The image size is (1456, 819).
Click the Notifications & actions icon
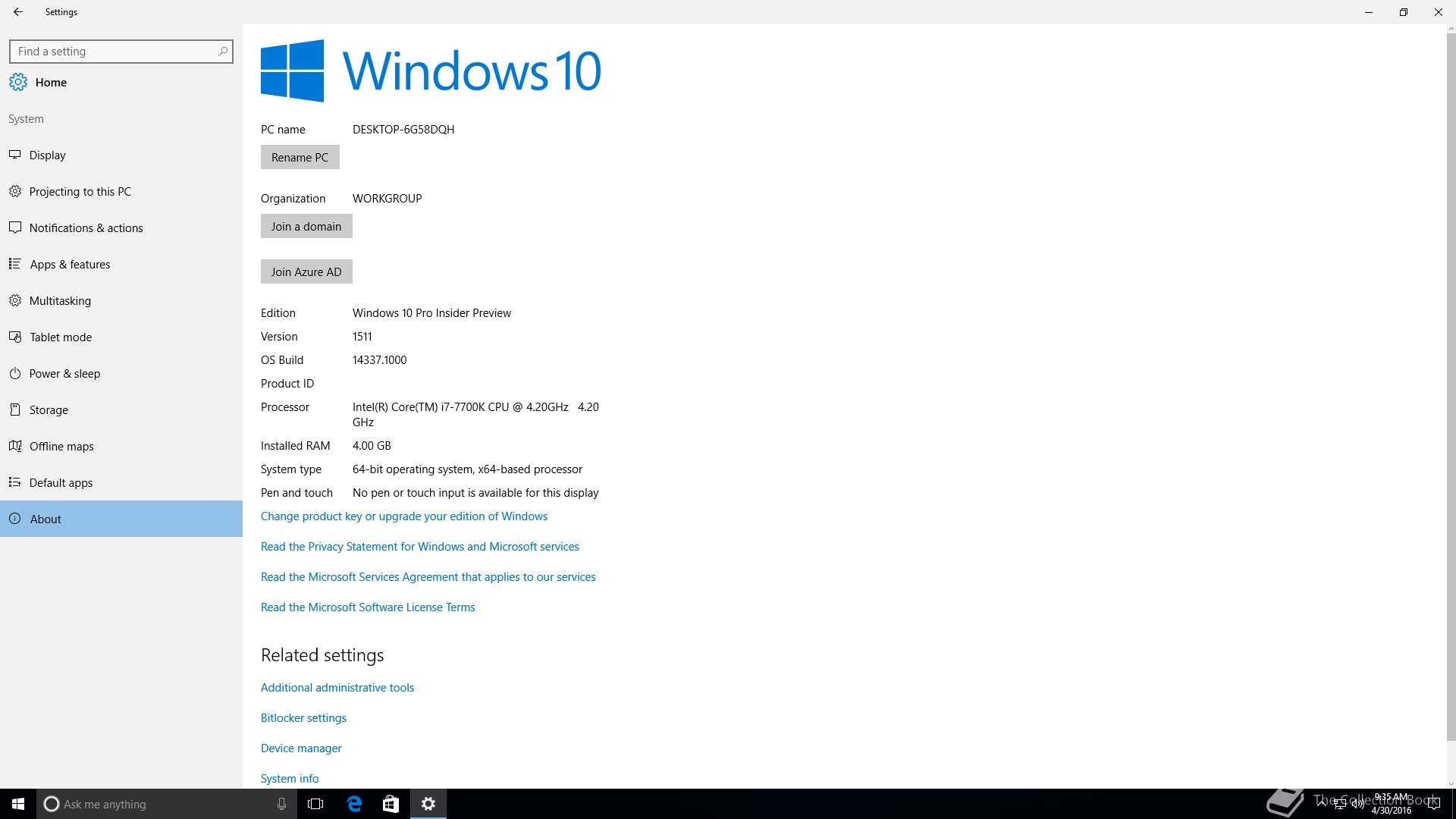coord(14,227)
